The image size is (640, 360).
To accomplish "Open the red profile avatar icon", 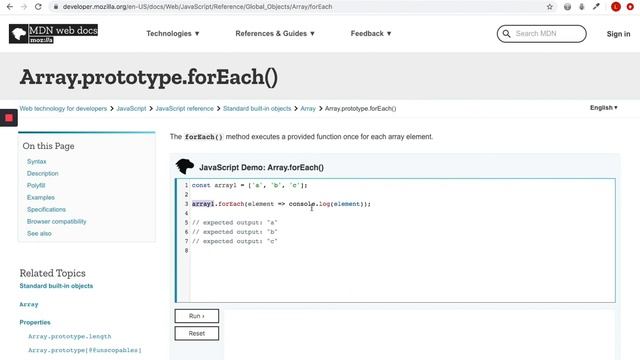I will pyautogui.click(x=616, y=7).
